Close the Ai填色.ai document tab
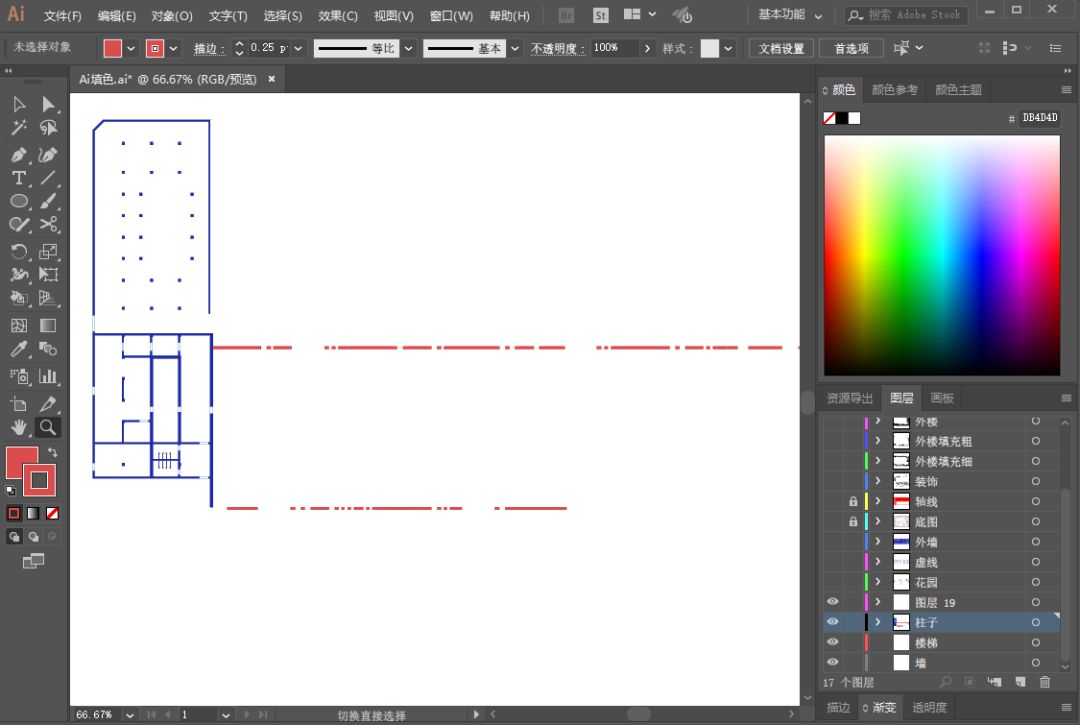1080x725 pixels. 272,79
